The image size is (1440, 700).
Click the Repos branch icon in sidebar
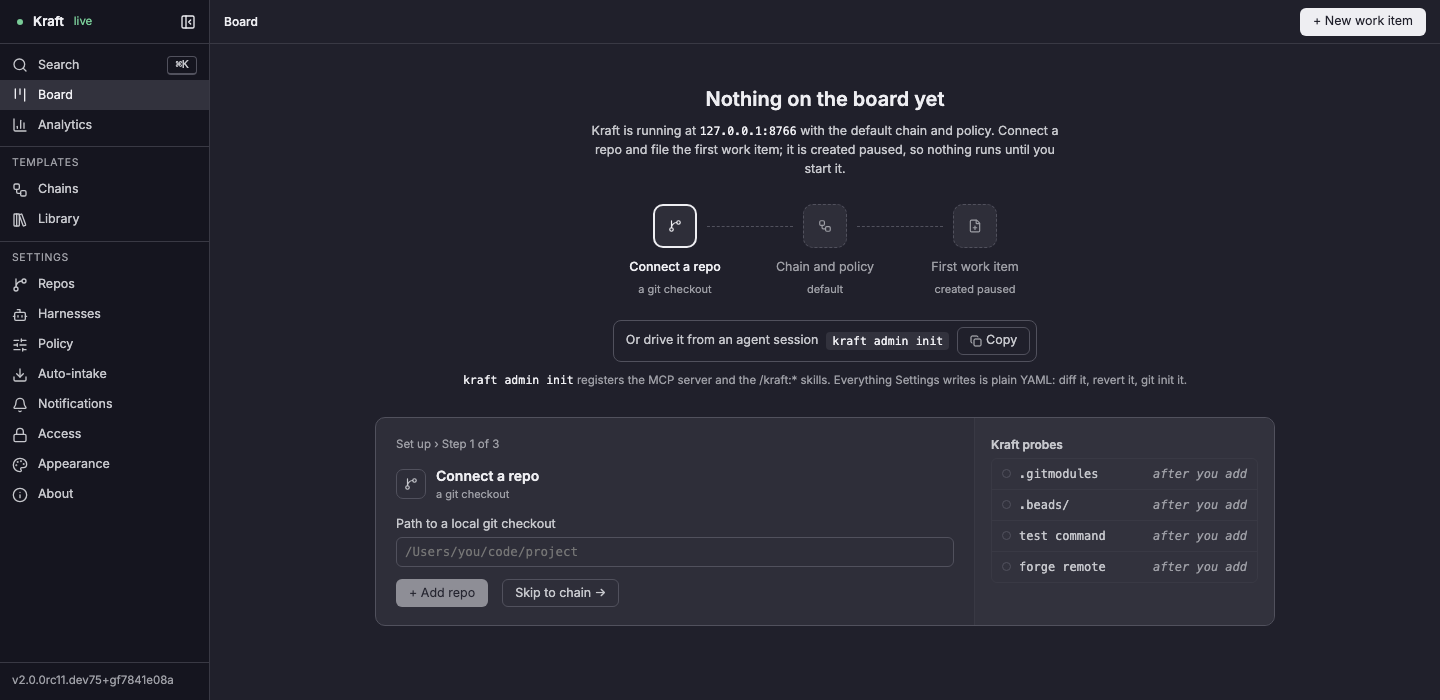tap(20, 284)
